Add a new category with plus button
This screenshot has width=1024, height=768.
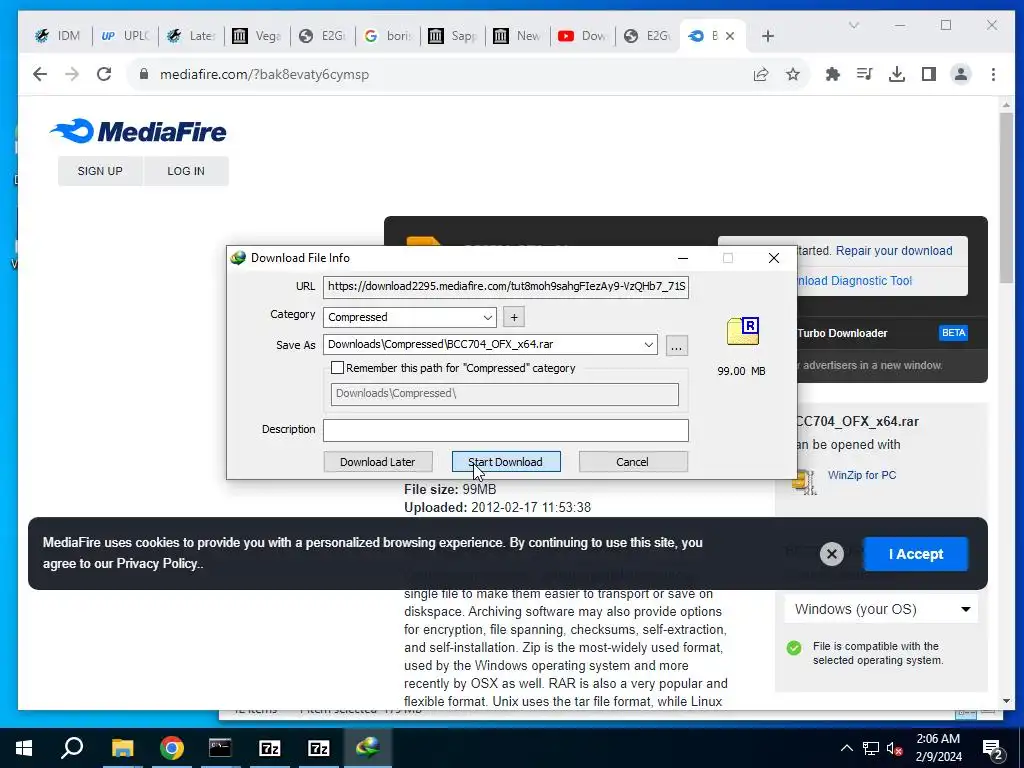(x=514, y=317)
